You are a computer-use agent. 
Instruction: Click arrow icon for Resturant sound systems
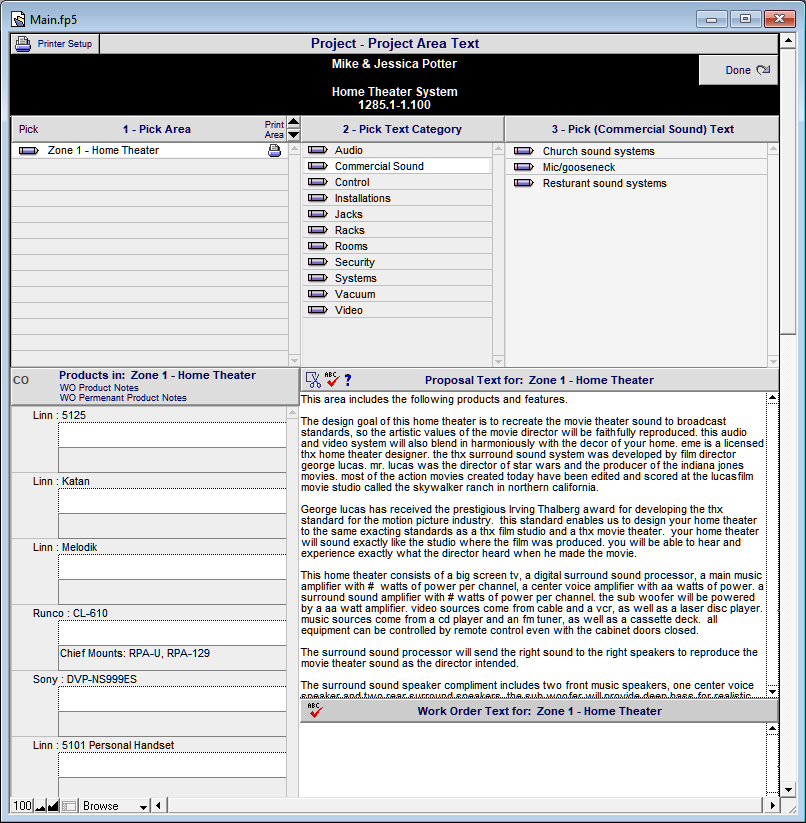[x=524, y=183]
